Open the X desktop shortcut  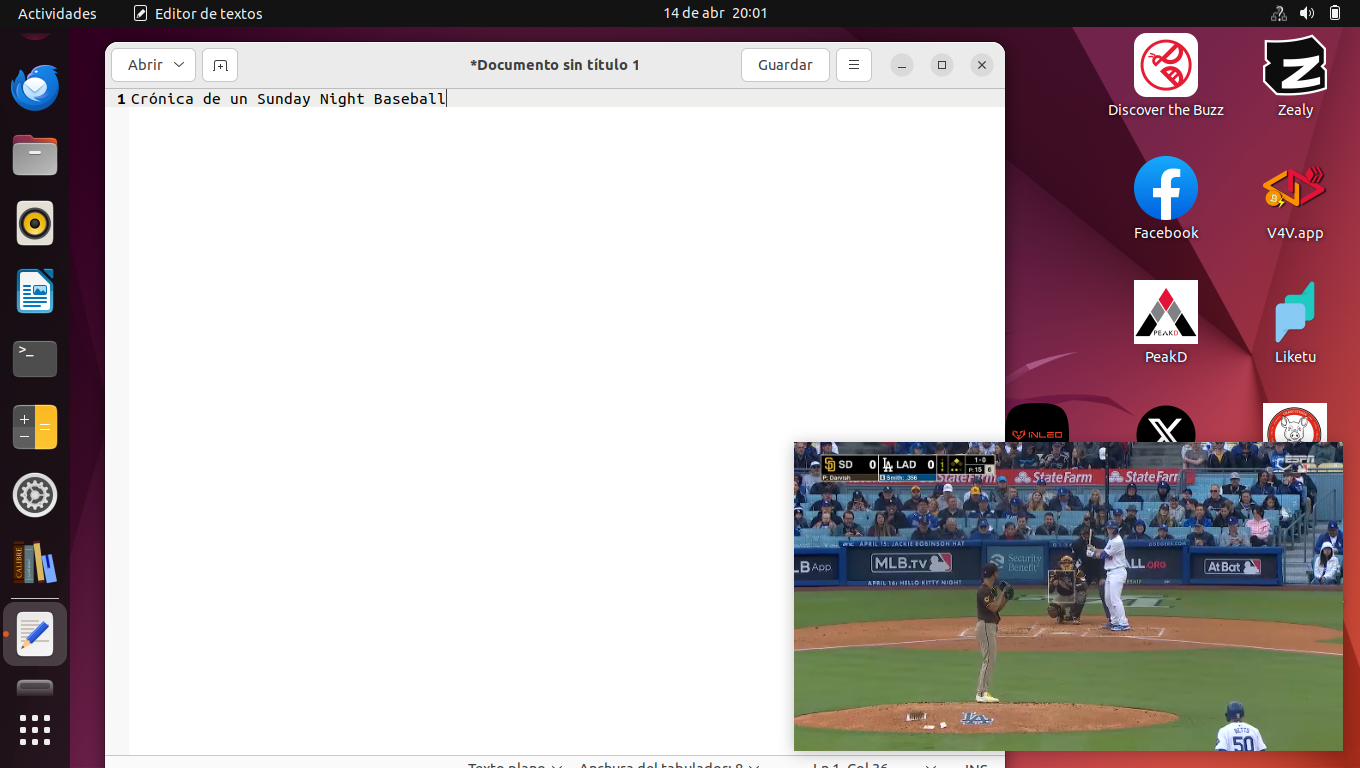[x=1166, y=424]
